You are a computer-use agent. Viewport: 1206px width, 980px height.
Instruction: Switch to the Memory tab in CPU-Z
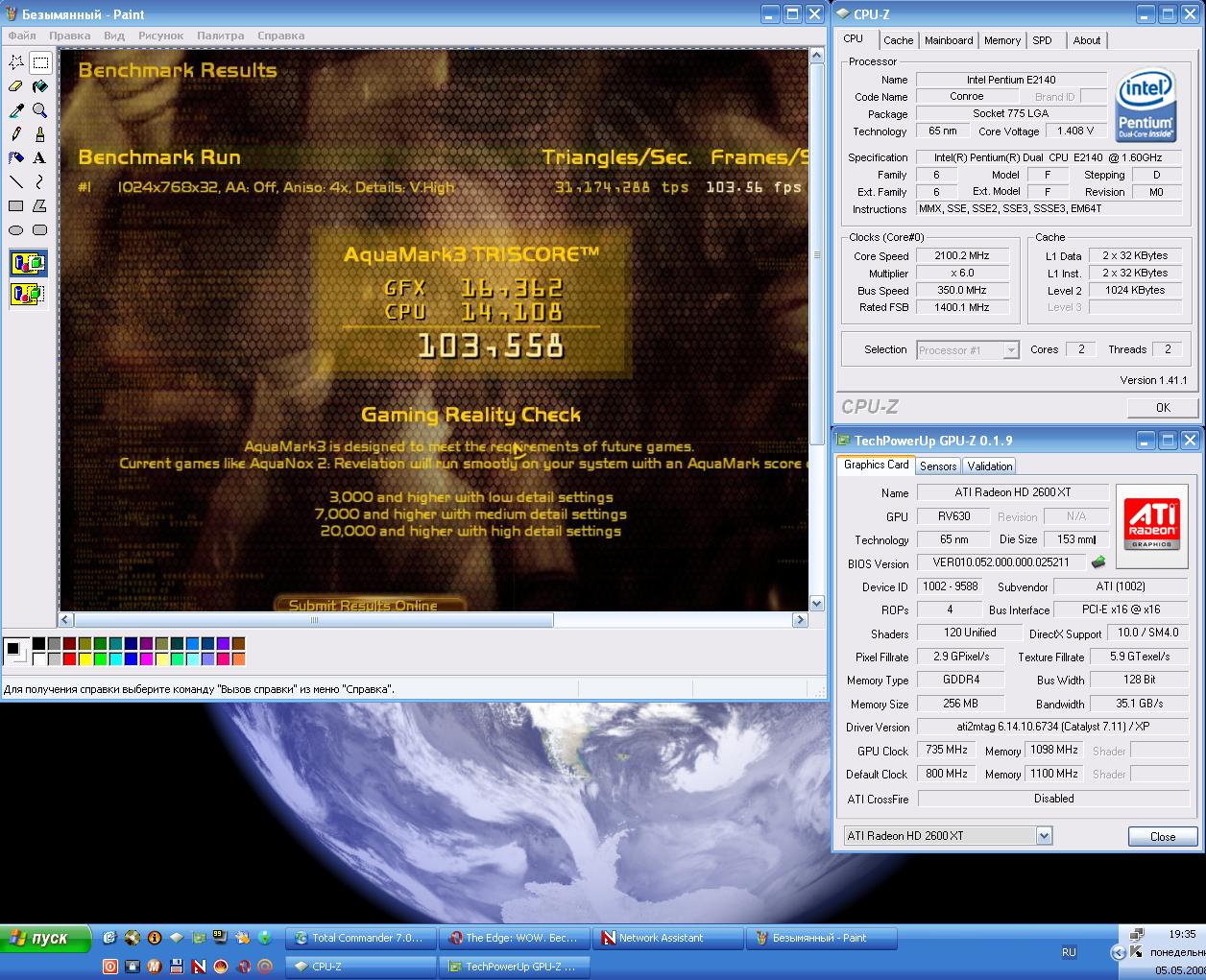[x=1002, y=40]
